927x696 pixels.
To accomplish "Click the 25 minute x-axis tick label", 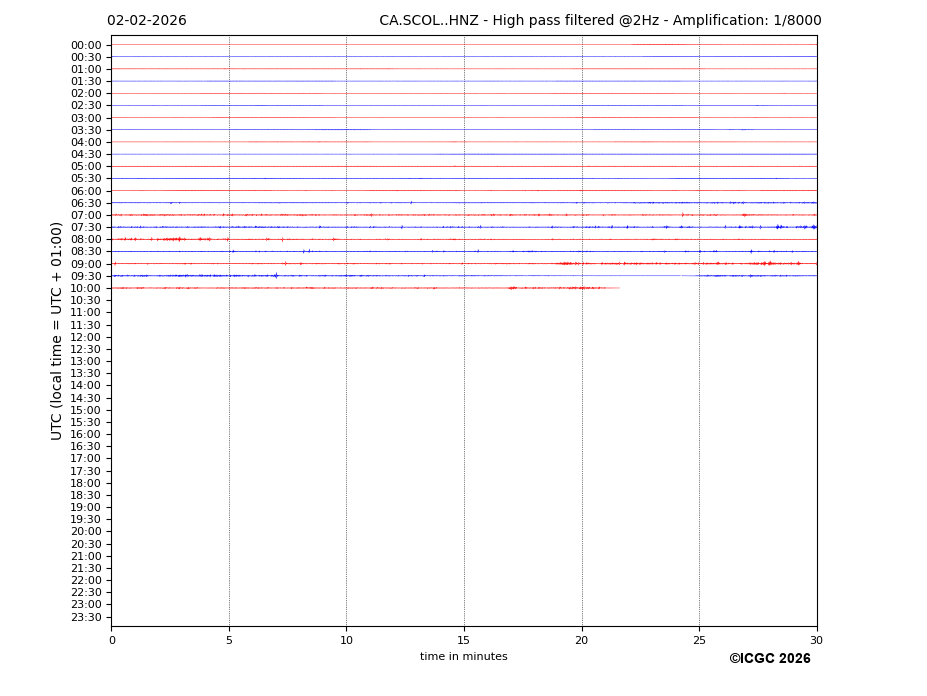I will [x=699, y=640].
